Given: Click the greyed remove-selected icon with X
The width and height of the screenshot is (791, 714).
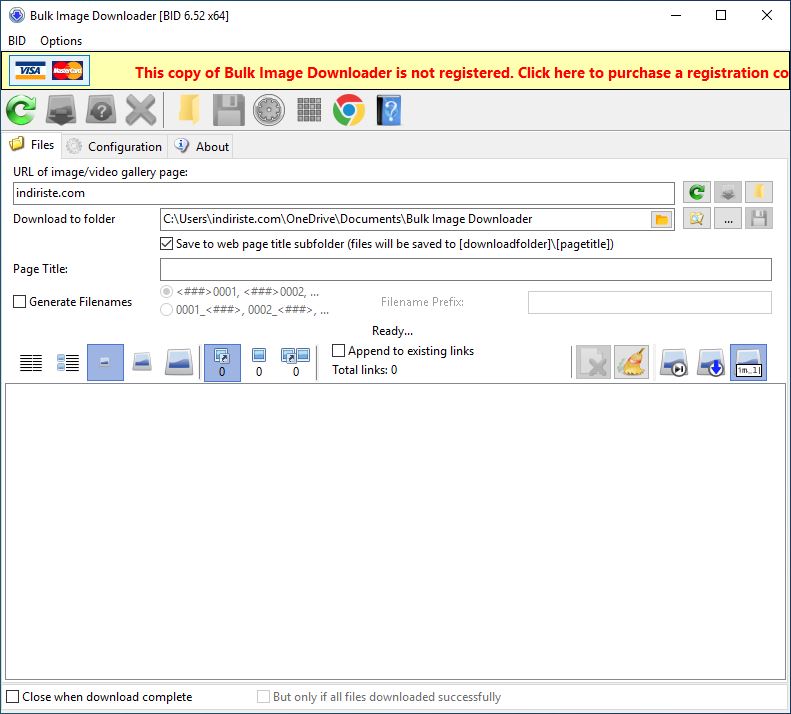Looking at the screenshot, I should [594, 362].
